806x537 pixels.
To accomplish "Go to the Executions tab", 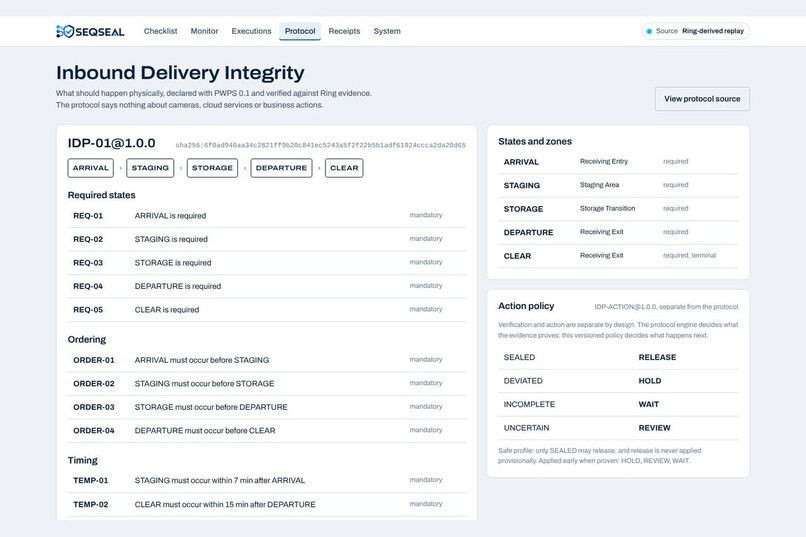I will 251,31.
